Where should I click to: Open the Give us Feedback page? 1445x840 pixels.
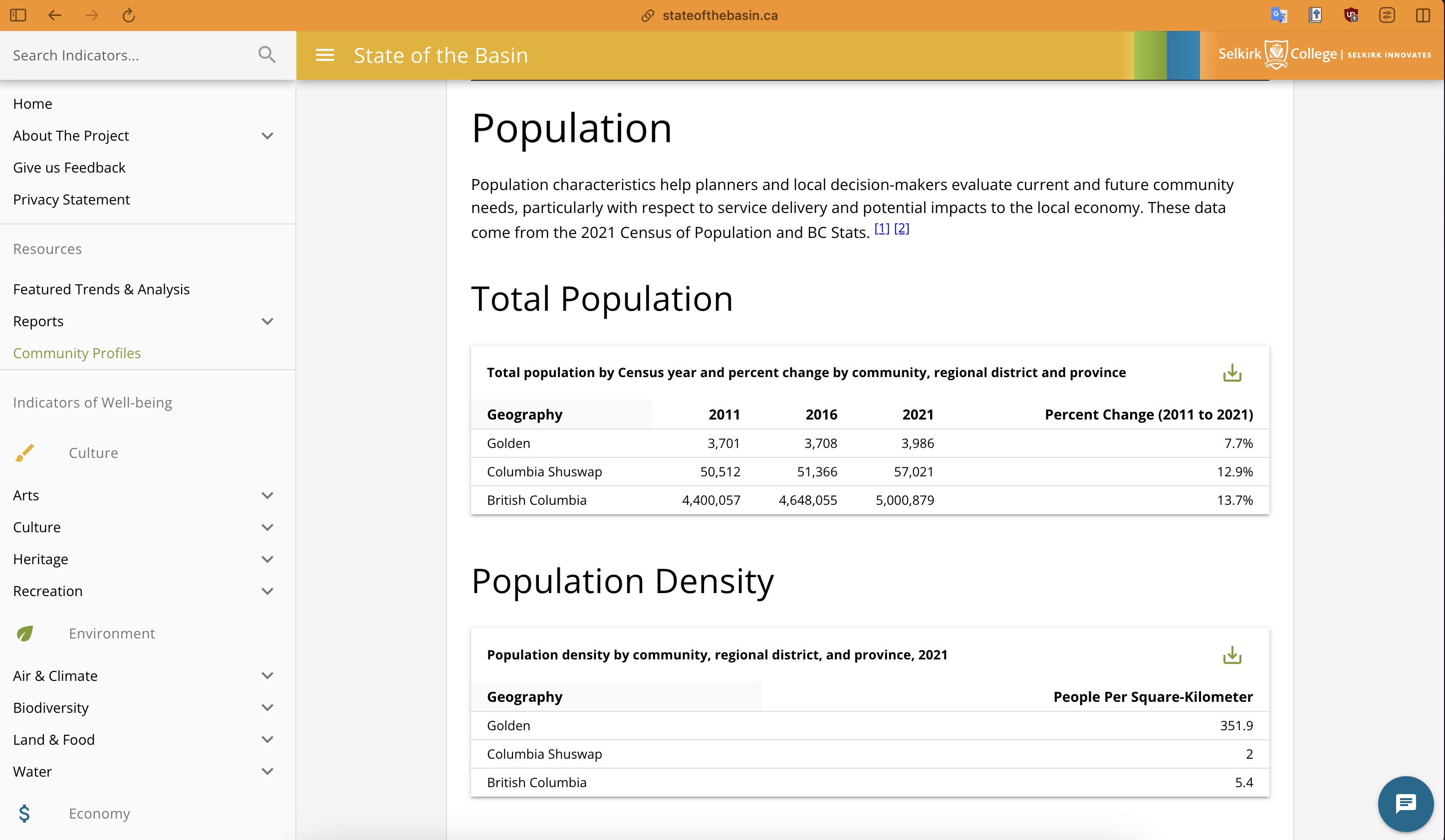(69, 168)
